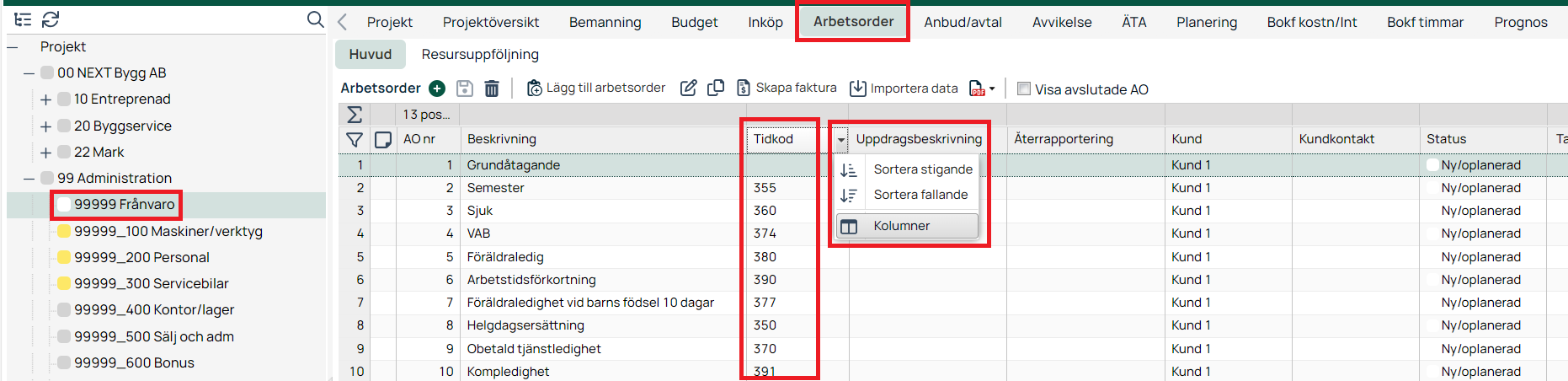The image size is (1568, 381).
Task: Collapse the 99 Administration tree node
Action: coord(29,179)
